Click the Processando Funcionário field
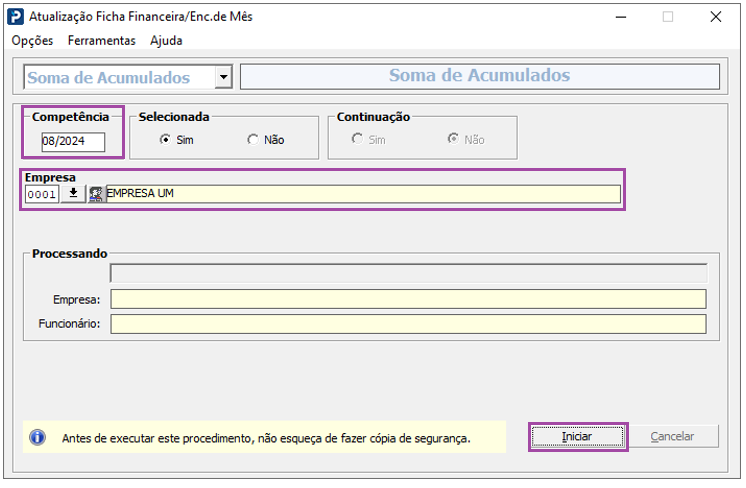746x488 pixels. [x=408, y=324]
